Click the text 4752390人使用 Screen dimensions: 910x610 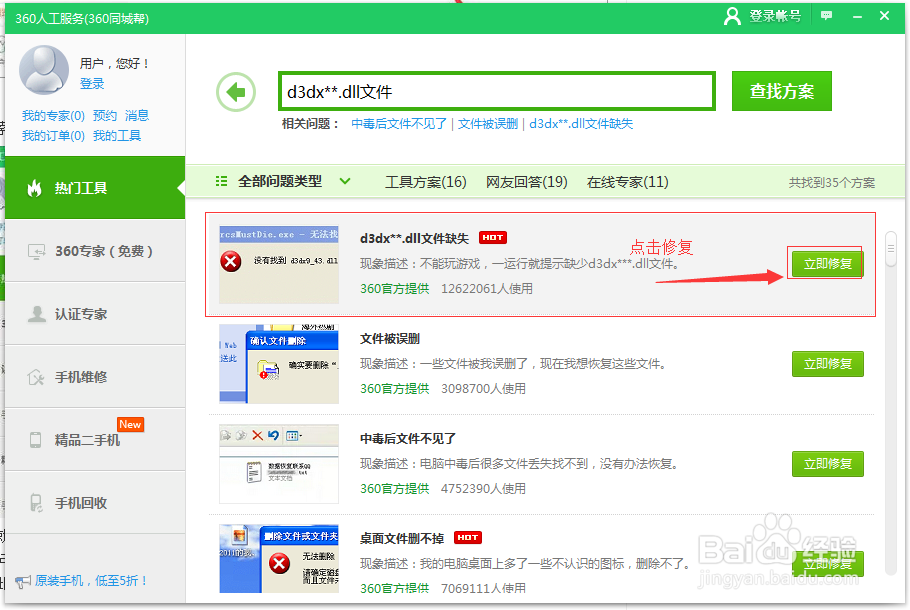click(x=483, y=488)
